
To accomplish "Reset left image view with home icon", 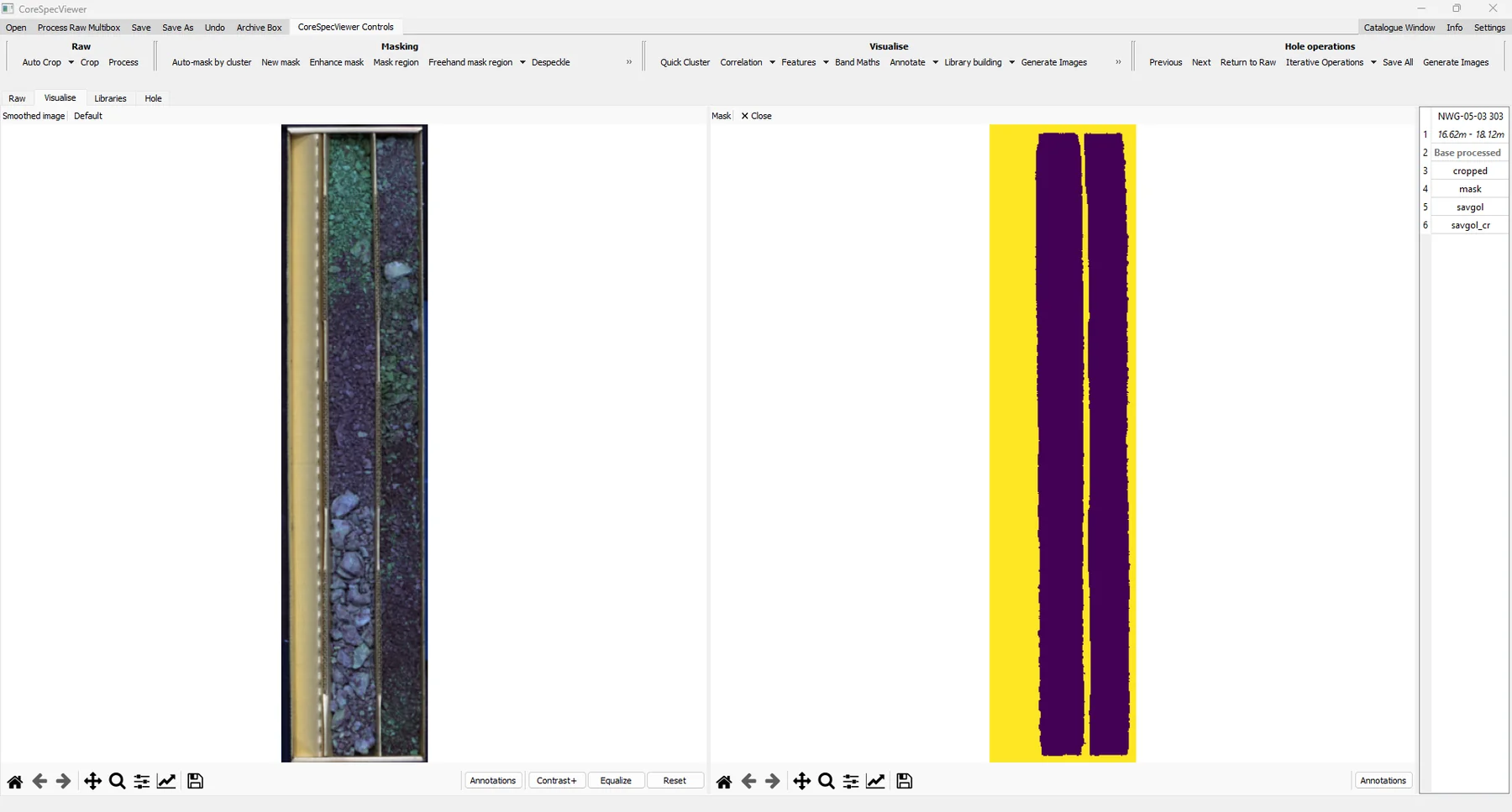I will tap(15, 781).
